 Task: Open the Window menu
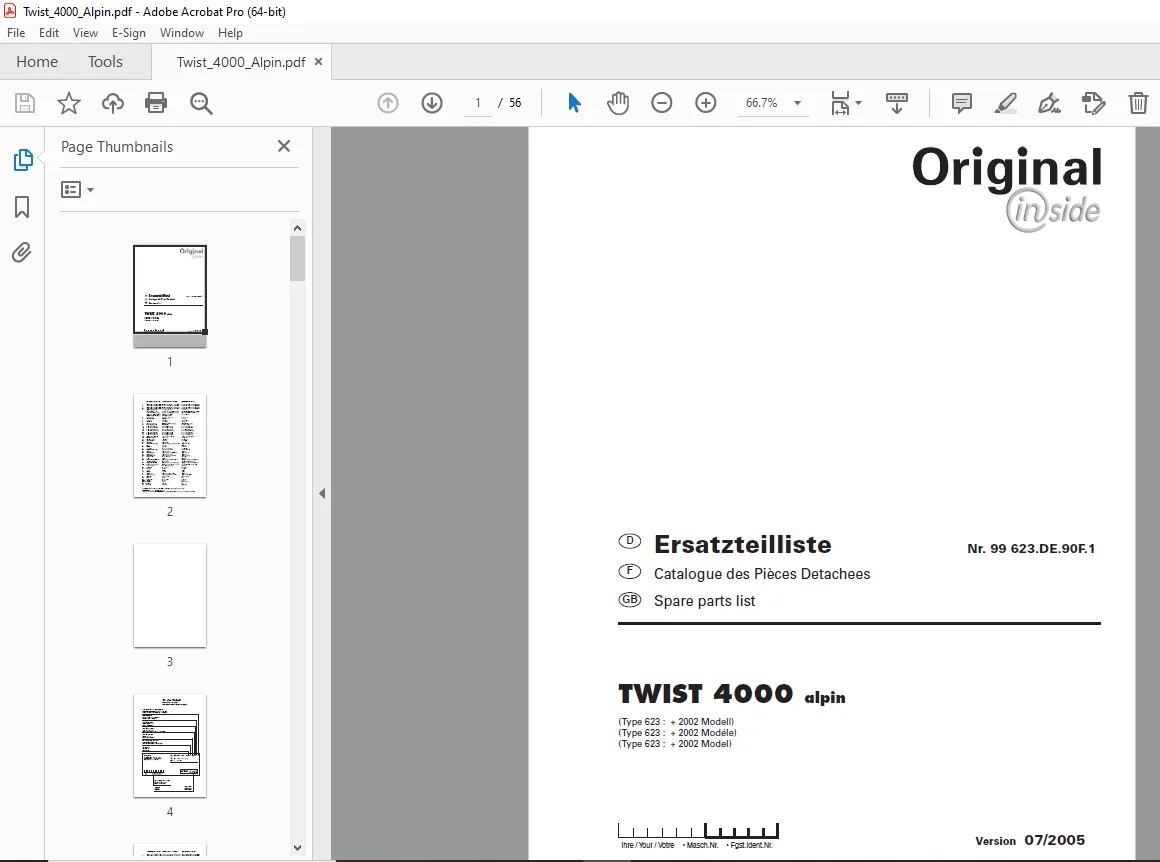point(182,33)
